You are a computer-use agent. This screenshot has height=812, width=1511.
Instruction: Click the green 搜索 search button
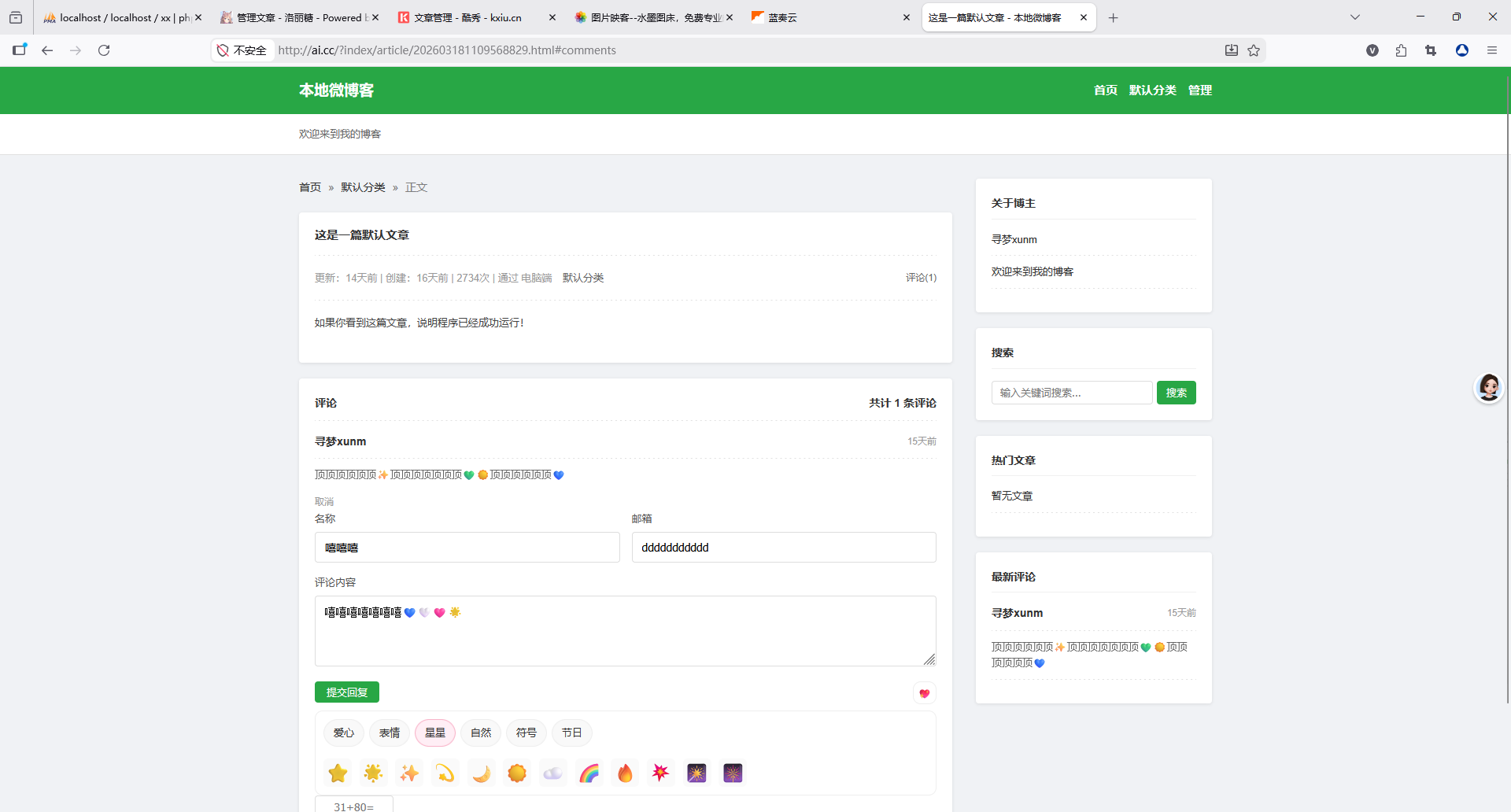1176,393
